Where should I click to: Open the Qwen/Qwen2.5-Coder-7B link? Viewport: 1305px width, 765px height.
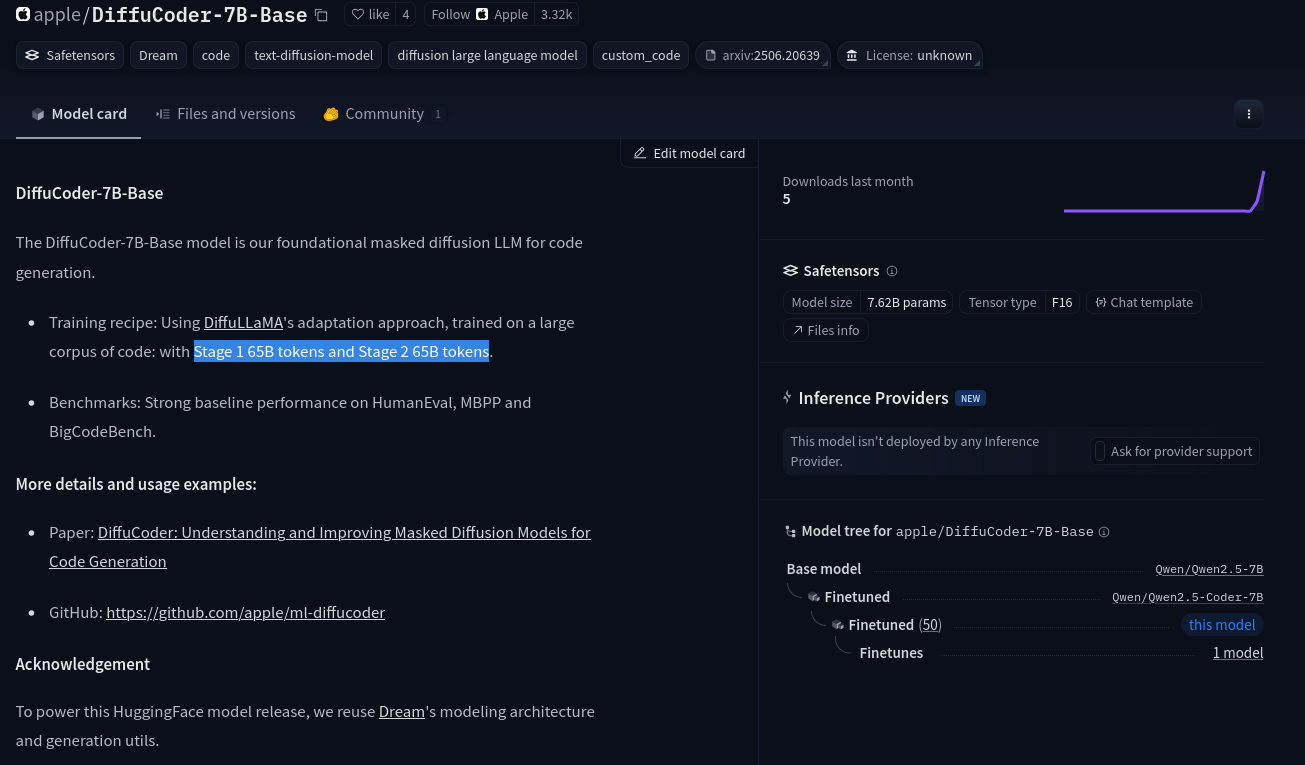pyautogui.click(x=1188, y=597)
